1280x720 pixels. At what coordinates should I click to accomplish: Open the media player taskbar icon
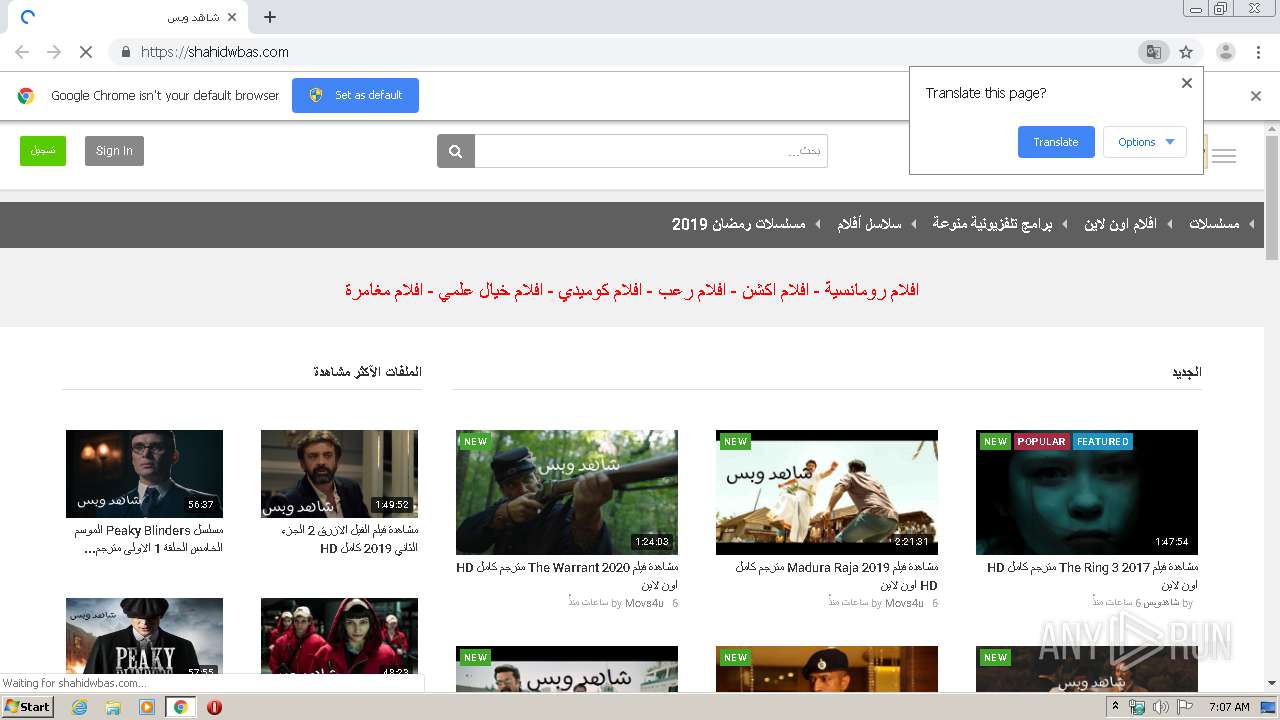point(147,707)
